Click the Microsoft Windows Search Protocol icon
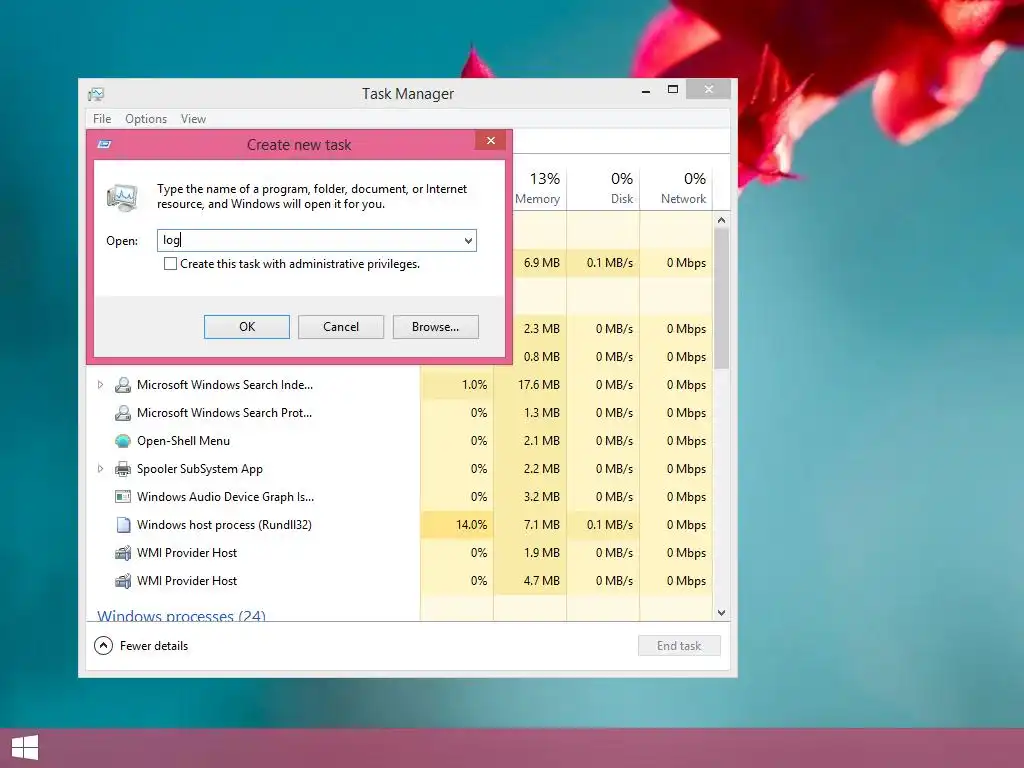 pyautogui.click(x=123, y=413)
